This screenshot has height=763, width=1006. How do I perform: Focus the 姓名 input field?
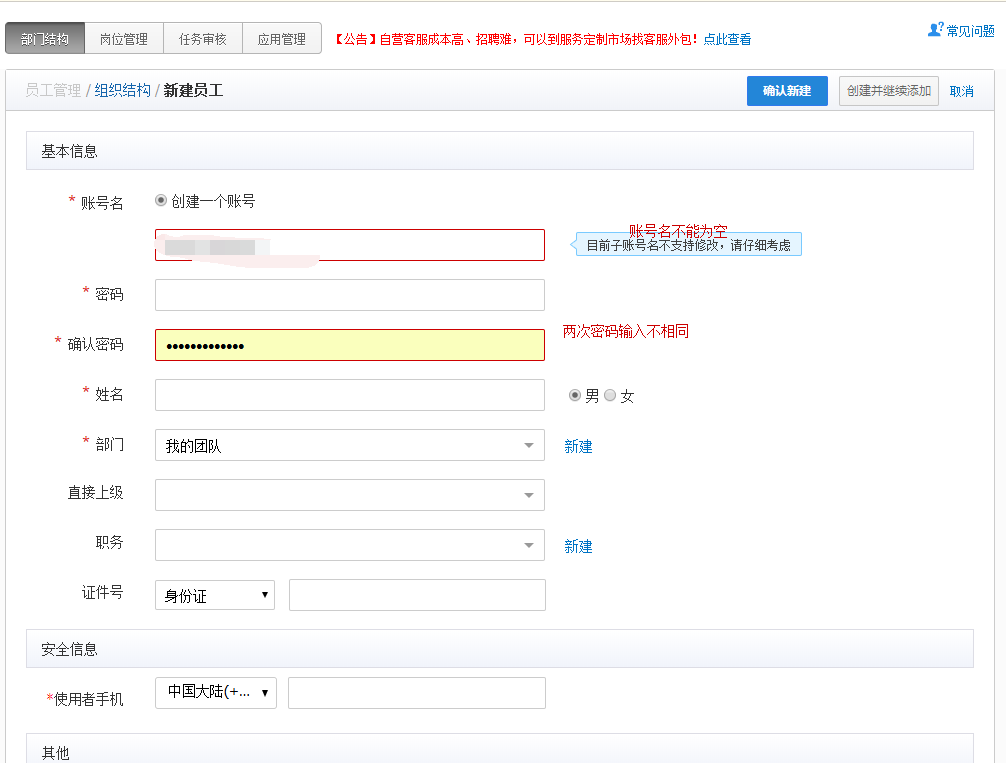(349, 395)
